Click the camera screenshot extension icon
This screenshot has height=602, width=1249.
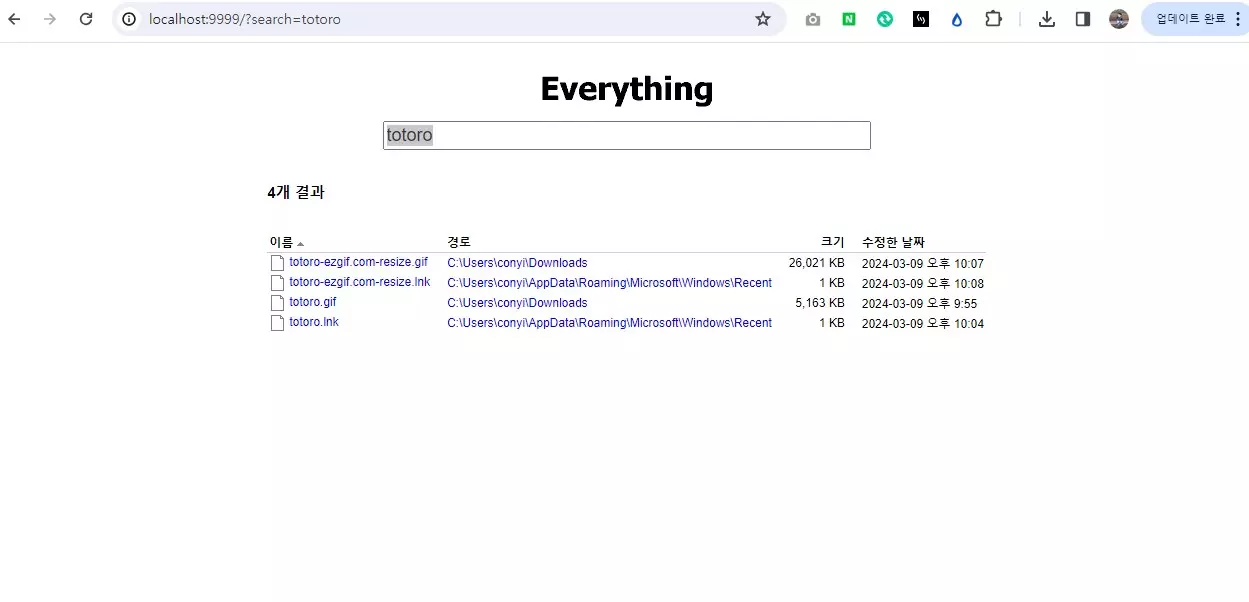pyautogui.click(x=813, y=19)
